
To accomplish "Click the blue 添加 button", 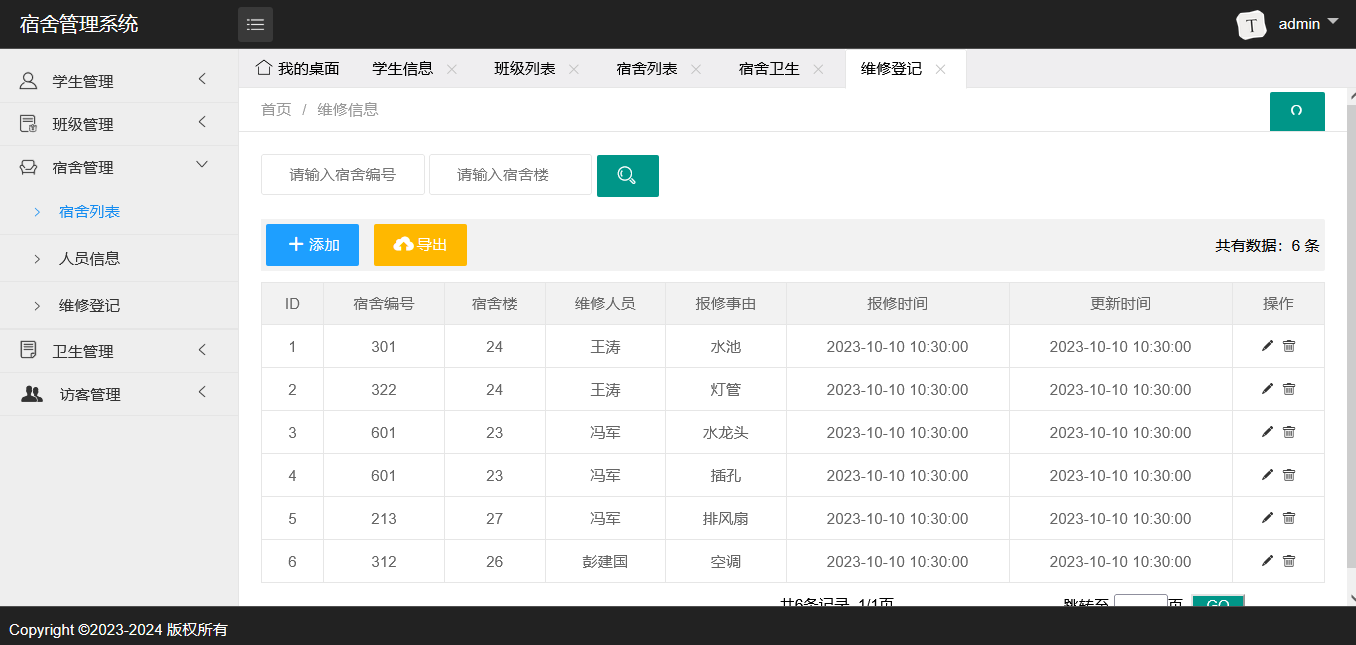I will point(312,244).
